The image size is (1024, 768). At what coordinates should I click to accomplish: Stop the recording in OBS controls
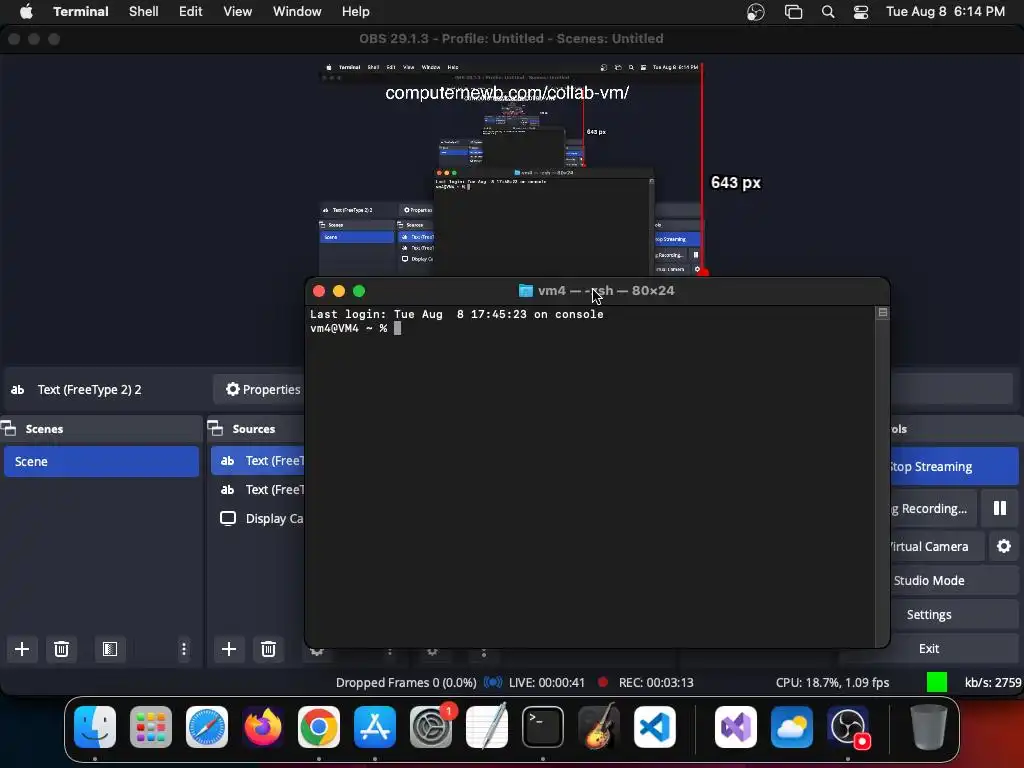[933, 509]
